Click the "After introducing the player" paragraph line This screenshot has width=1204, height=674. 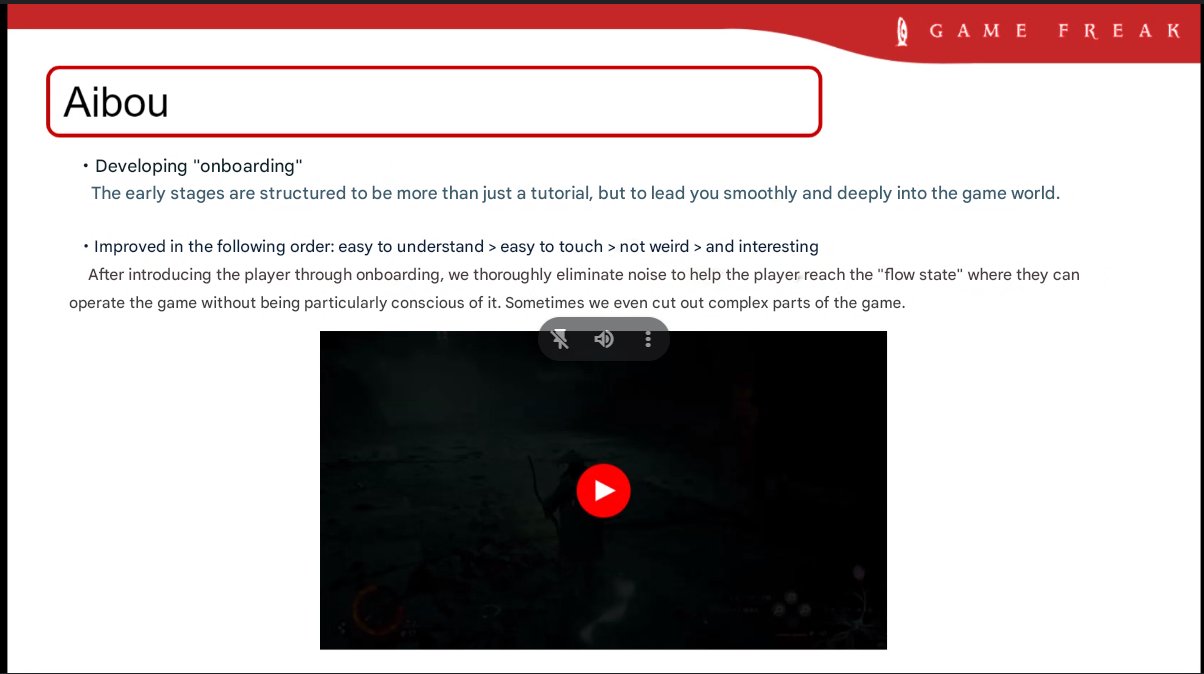584,274
